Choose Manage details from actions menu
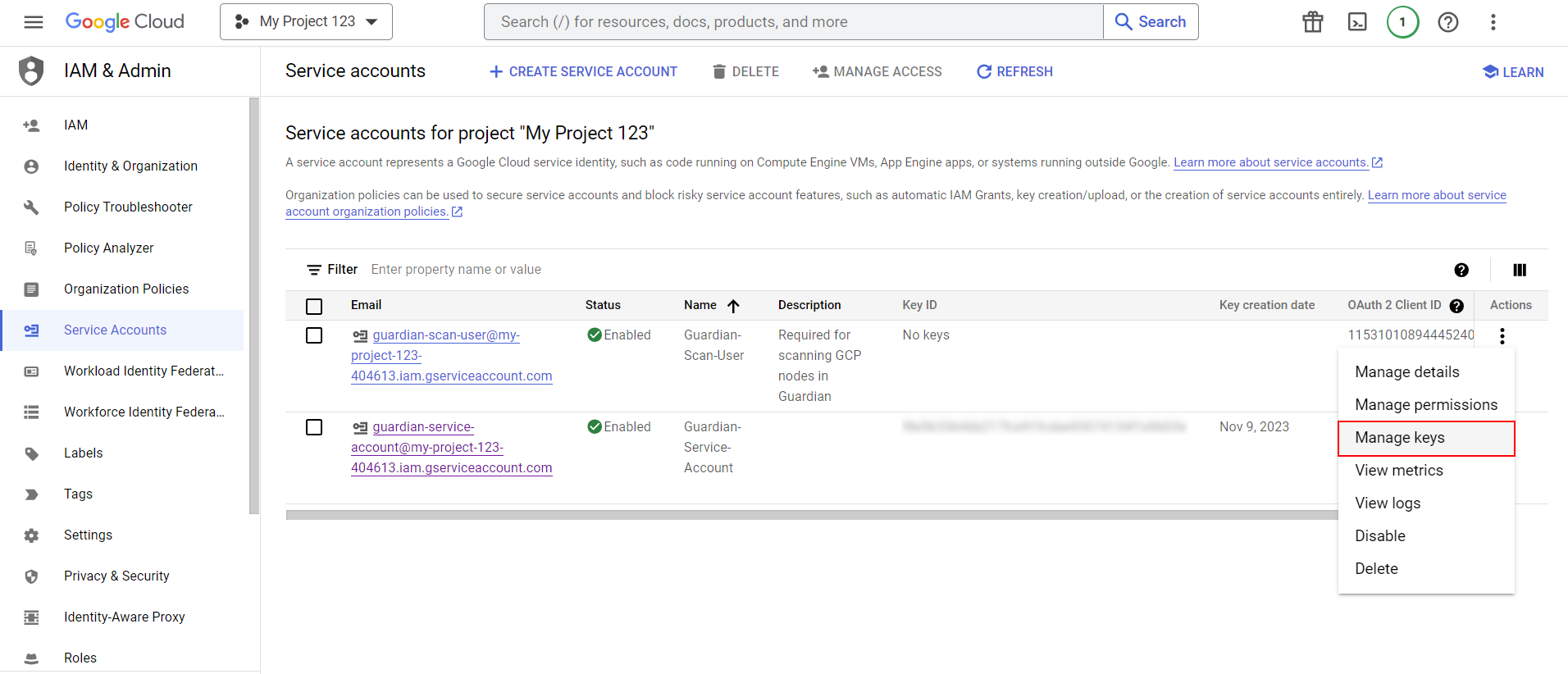This screenshot has width=1568, height=674. pyautogui.click(x=1426, y=372)
